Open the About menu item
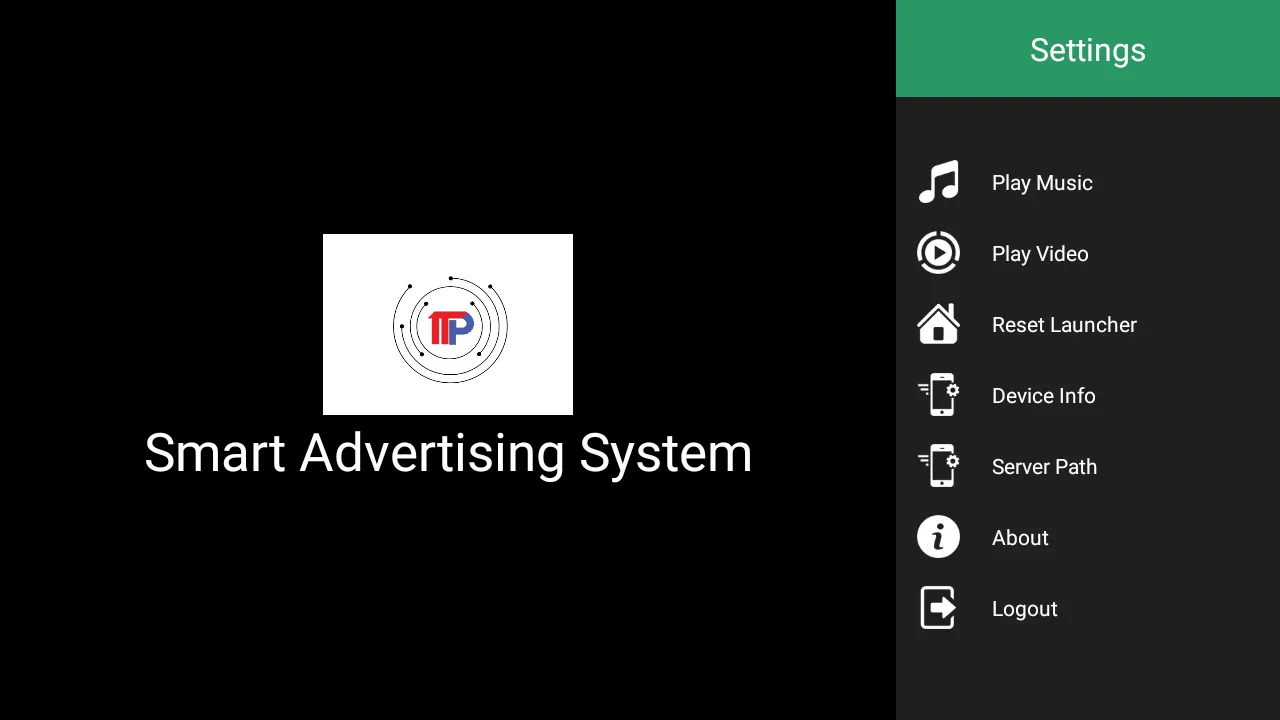The width and height of the screenshot is (1280, 720). pos(1088,537)
